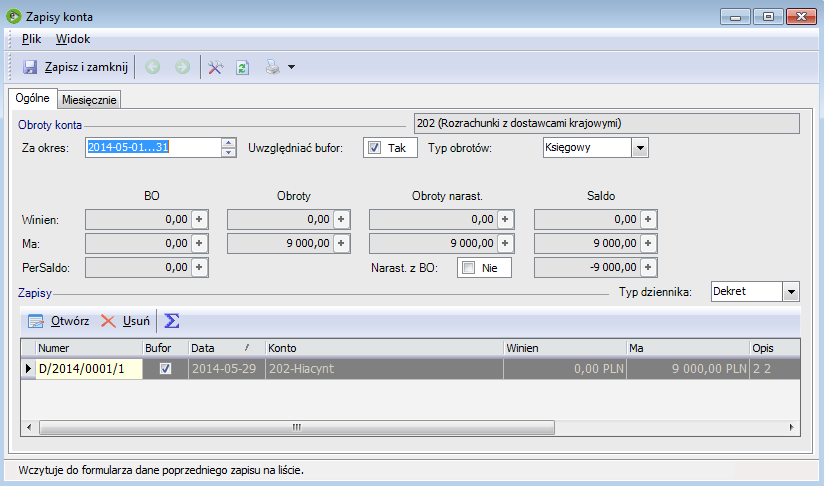Decrease Za okres with the down spinner
This screenshot has height=486, width=824.
click(x=229, y=152)
